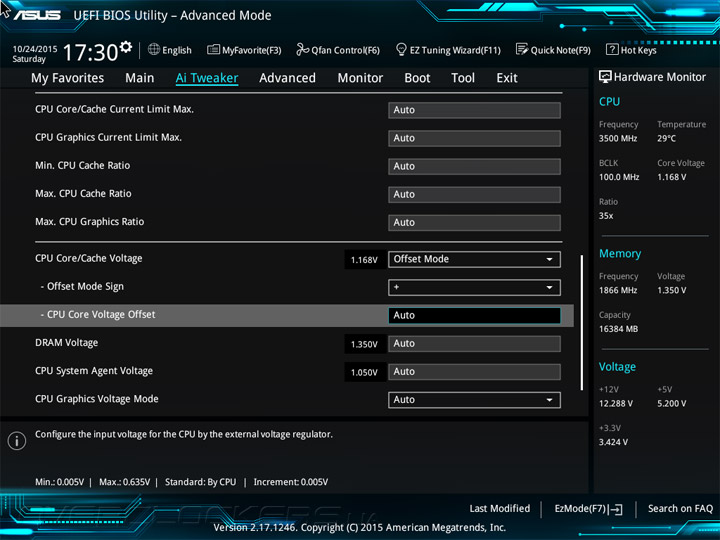Click the DRAM Voltage Auto field
720x540 pixels.
474,343
